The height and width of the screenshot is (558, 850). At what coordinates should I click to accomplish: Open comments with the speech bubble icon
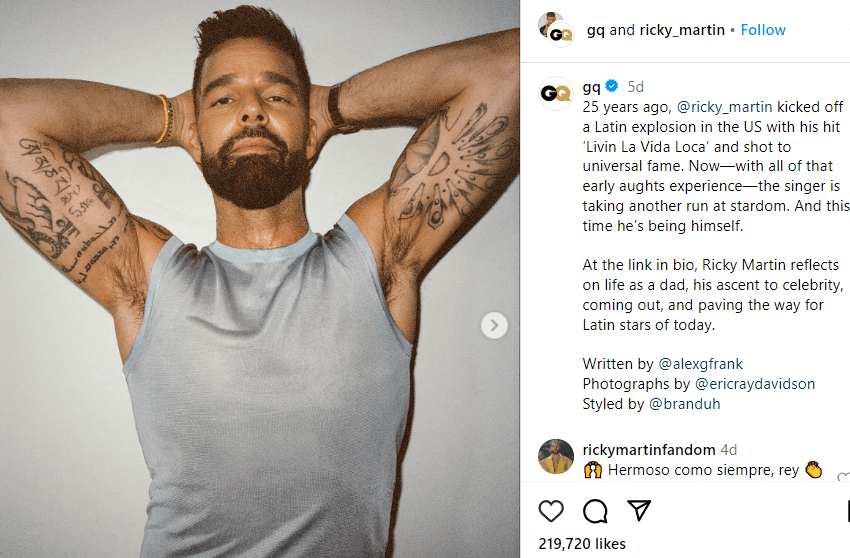coord(595,511)
